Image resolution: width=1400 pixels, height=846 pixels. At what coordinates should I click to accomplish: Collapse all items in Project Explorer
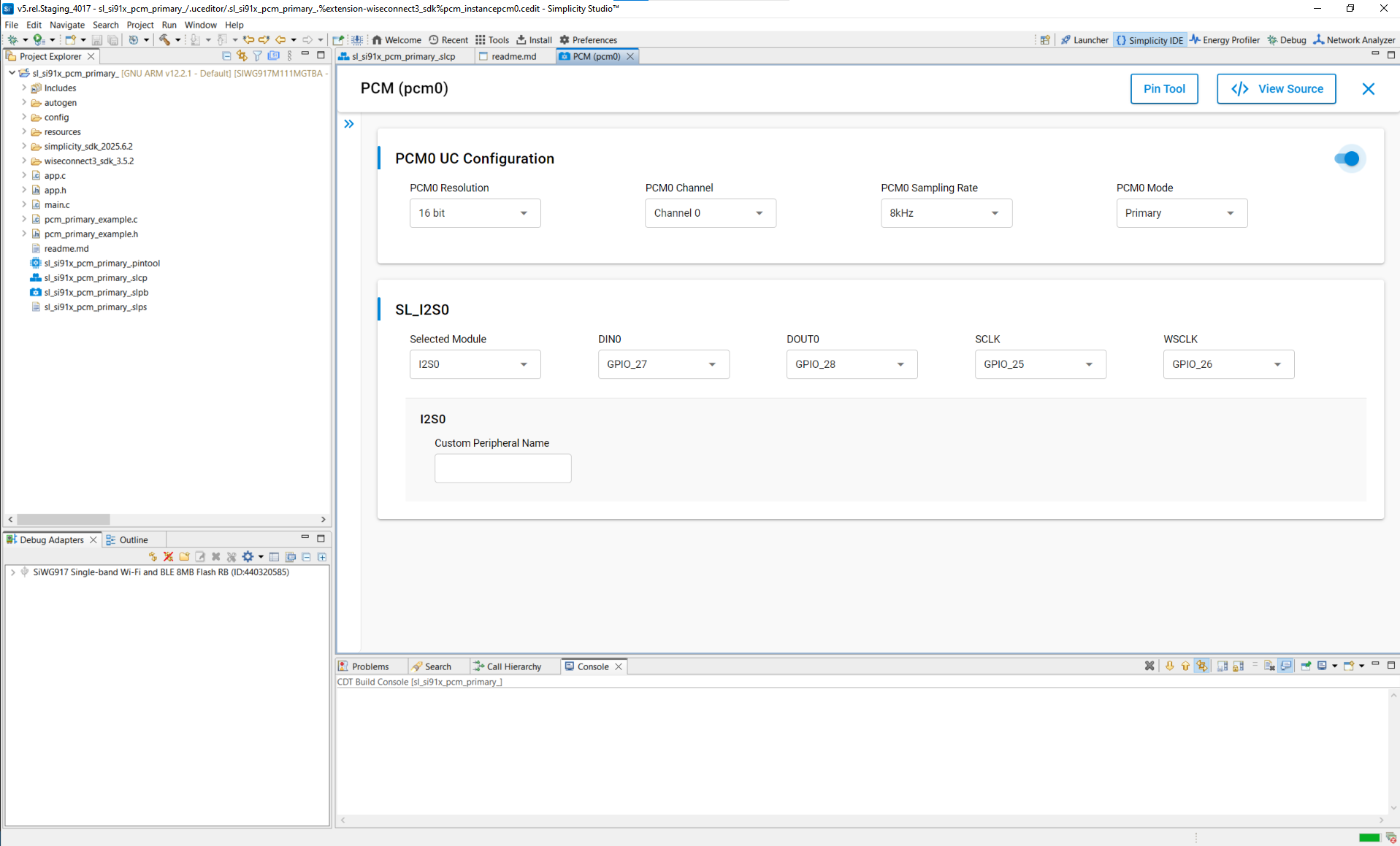click(226, 56)
